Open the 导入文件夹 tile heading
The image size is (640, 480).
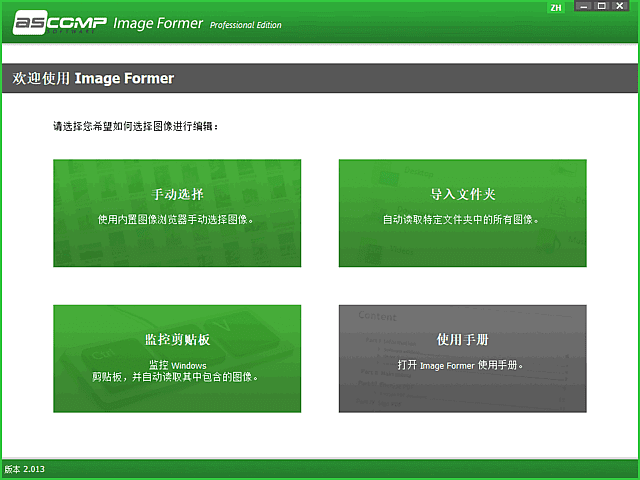pyautogui.click(x=462, y=194)
